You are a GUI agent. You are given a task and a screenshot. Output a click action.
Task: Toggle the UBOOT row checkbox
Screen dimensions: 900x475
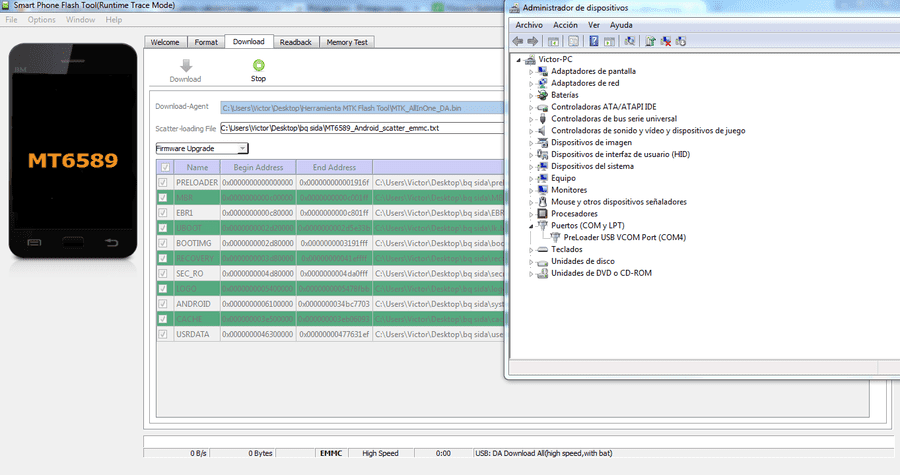pos(163,228)
